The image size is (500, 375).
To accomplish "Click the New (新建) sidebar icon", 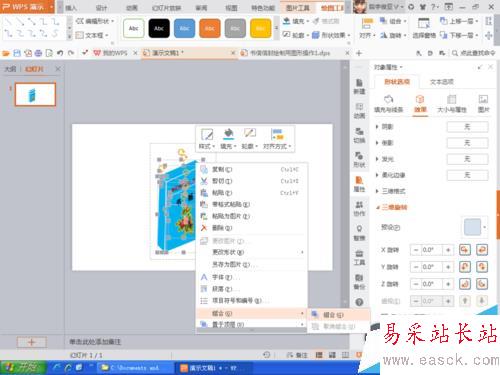I will tap(359, 86).
